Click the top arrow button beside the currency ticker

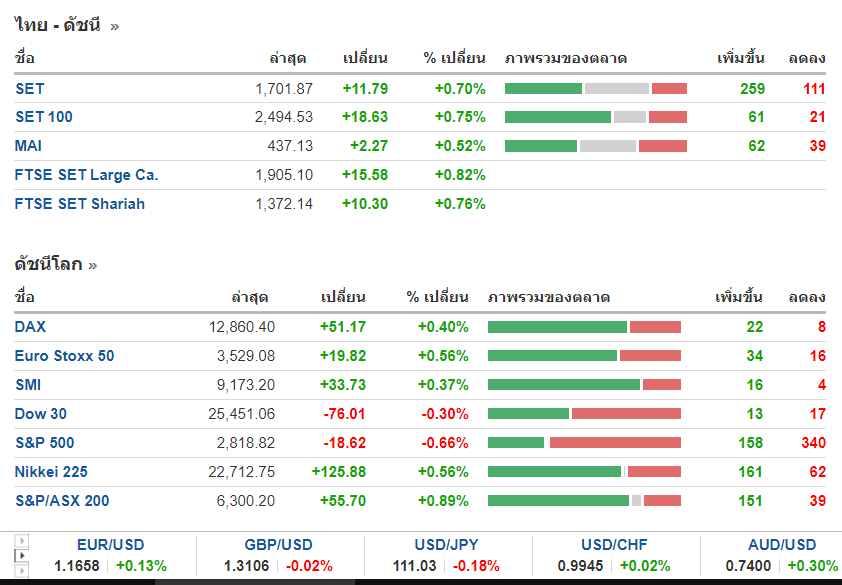click(21, 541)
